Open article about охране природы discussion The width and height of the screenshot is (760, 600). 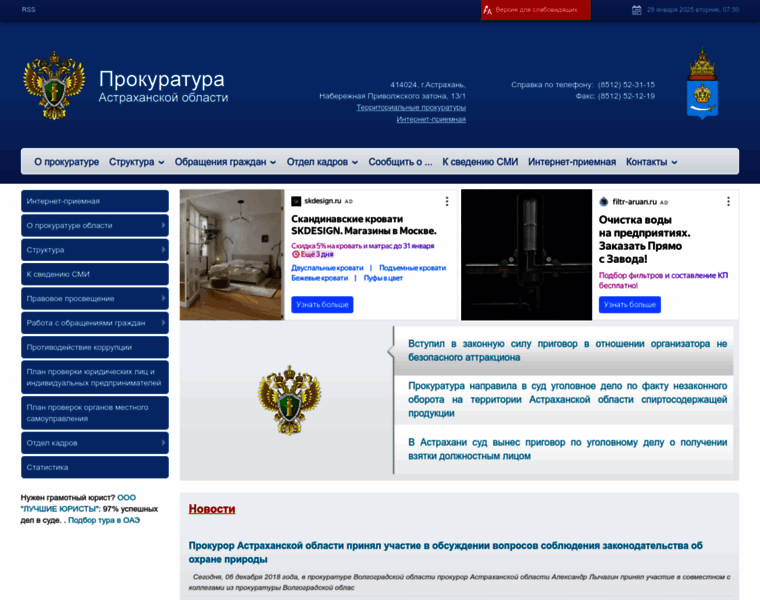tap(445, 553)
